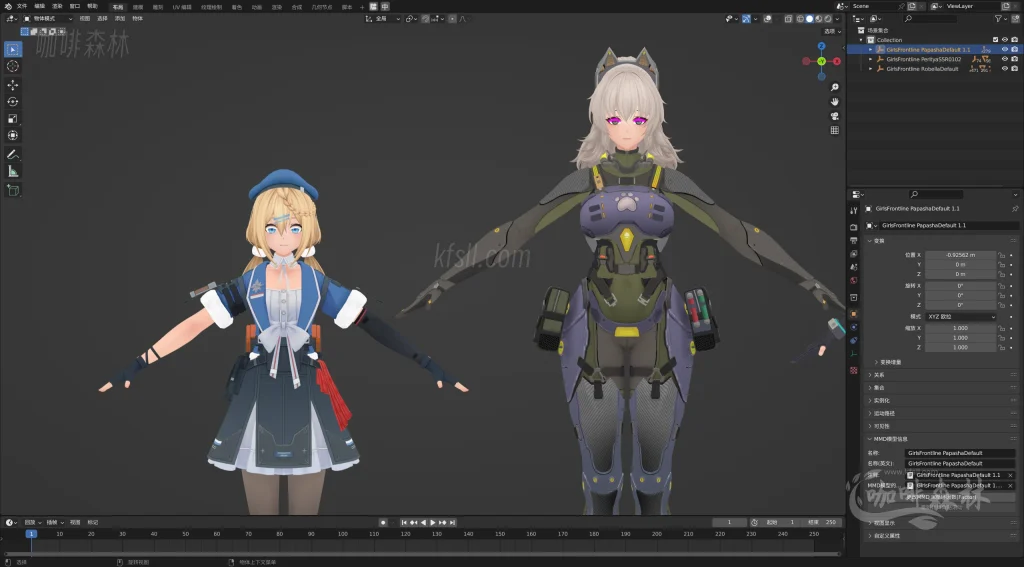Screen dimensions: 1024x567
Task: Hide PapashaDefault 1.1 with its eye icon
Action: click(x=1004, y=50)
